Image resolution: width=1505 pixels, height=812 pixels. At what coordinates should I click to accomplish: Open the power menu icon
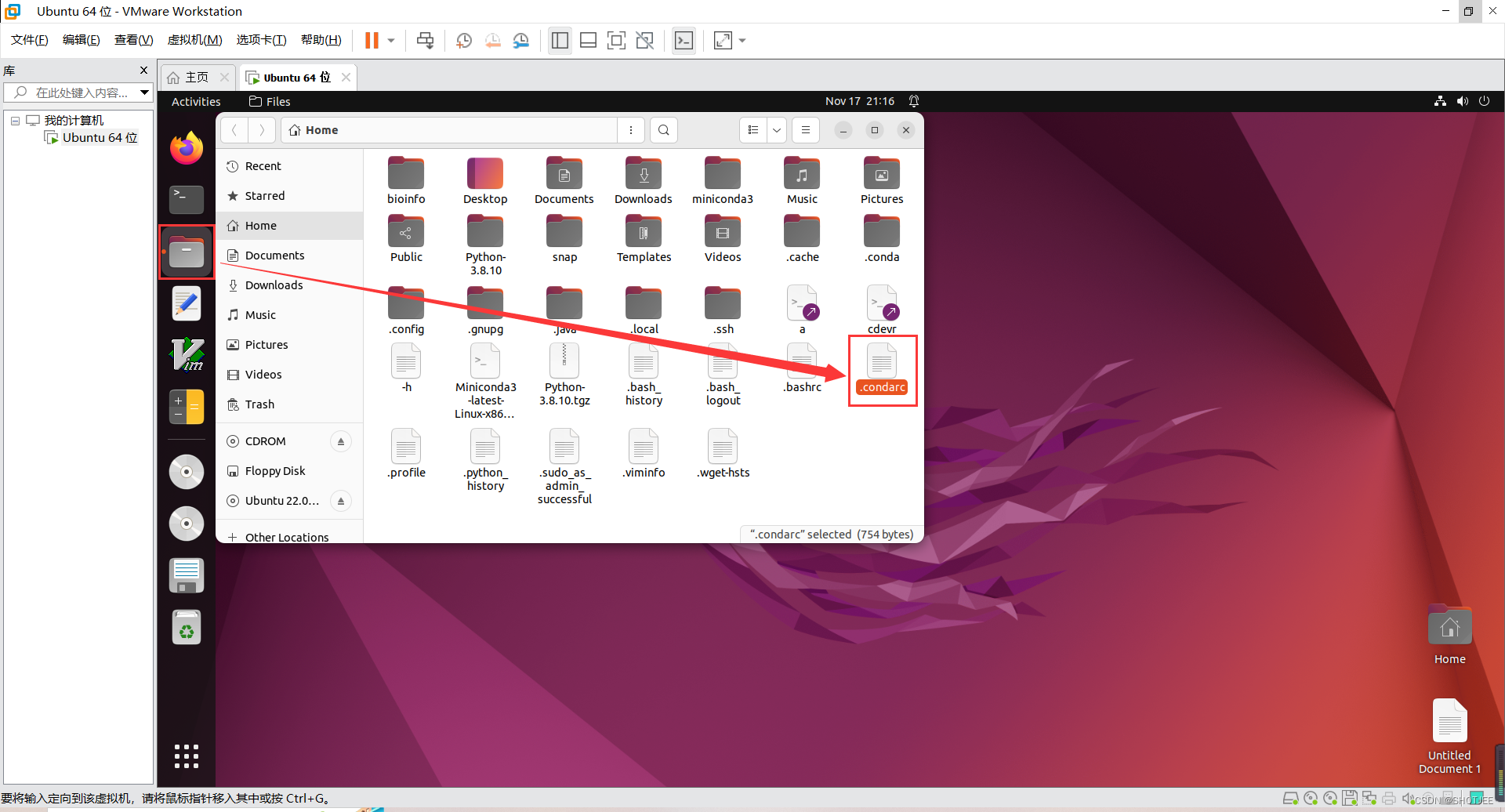1484,101
